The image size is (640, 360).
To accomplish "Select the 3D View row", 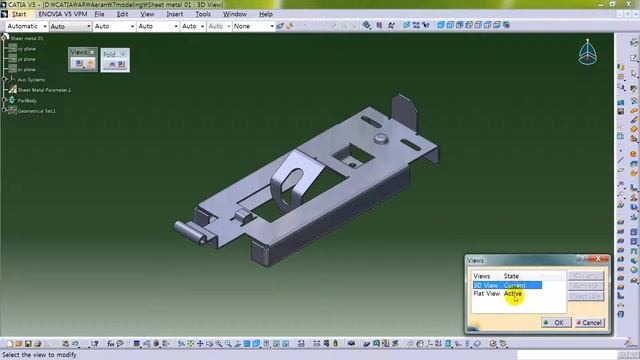I will tap(507, 285).
